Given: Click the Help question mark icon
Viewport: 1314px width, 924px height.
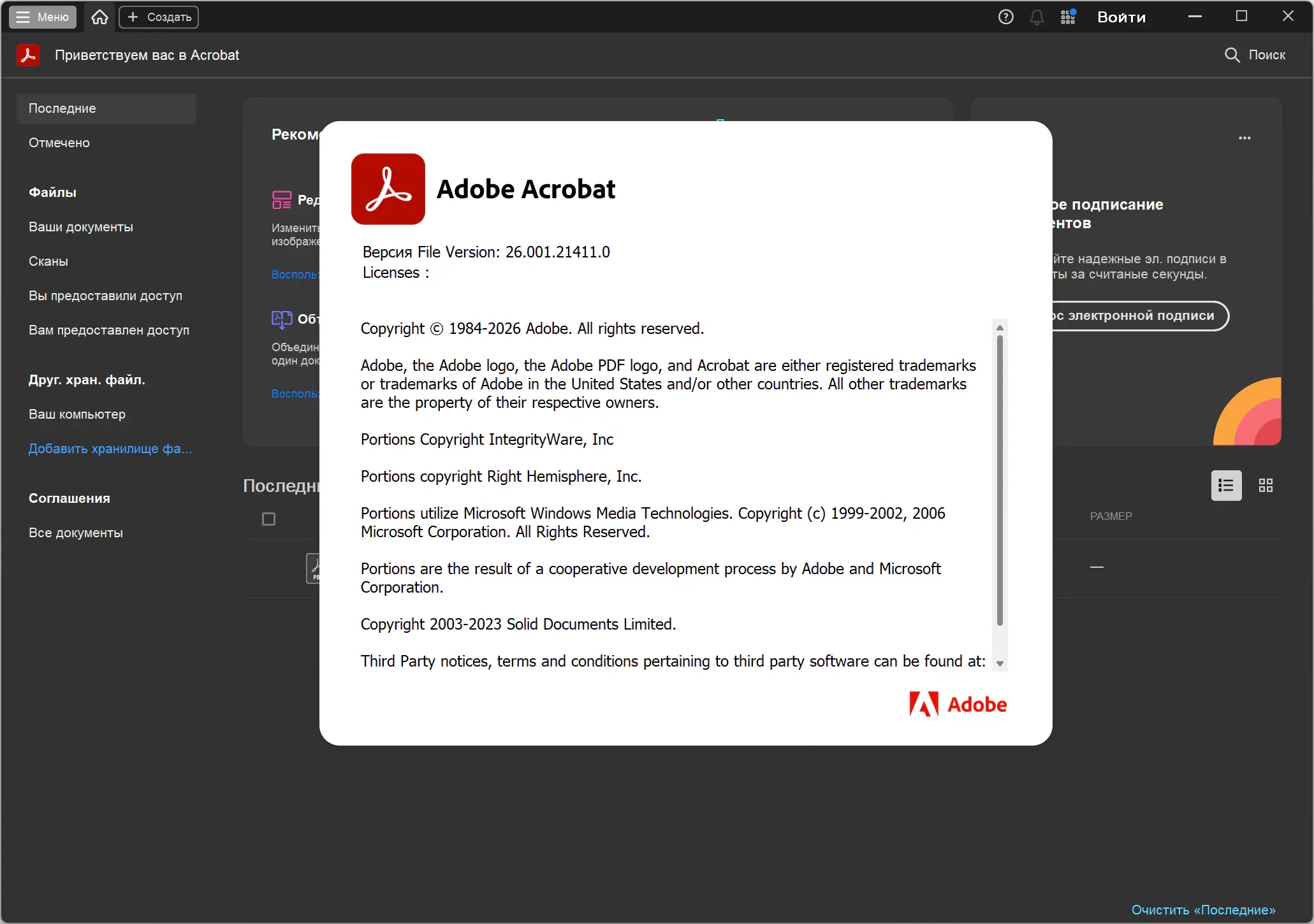Looking at the screenshot, I should pyautogui.click(x=1005, y=17).
